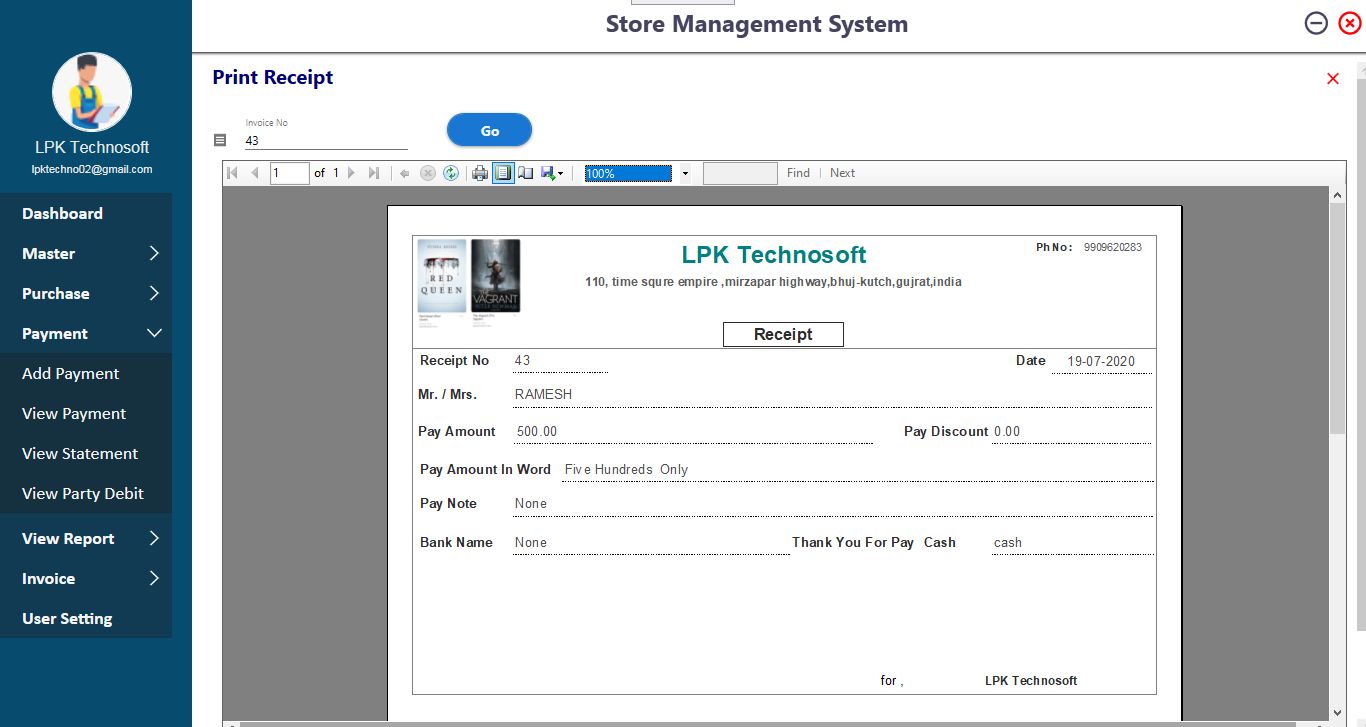Viewport: 1366px width, 727px height.
Task: Go to the last page arrow
Action: click(x=374, y=173)
